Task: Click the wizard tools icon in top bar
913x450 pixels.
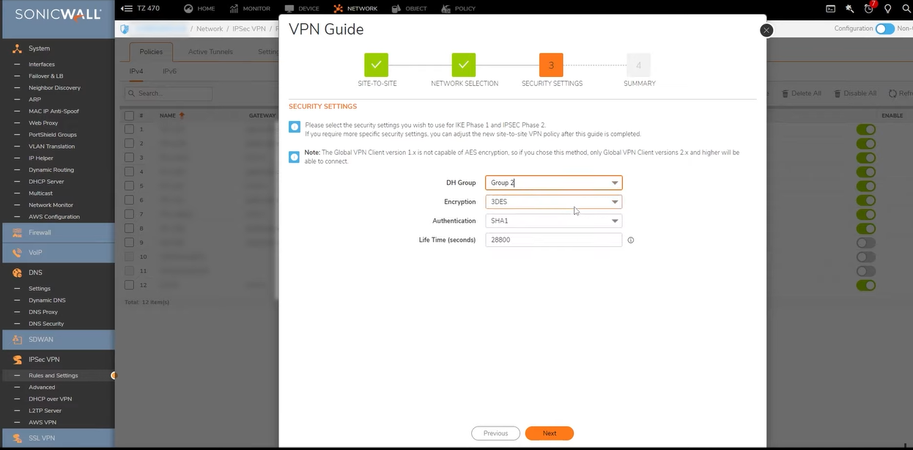Action: coord(850,9)
